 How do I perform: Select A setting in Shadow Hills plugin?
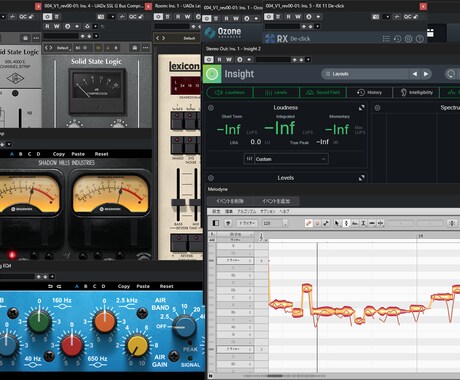tap(12, 154)
